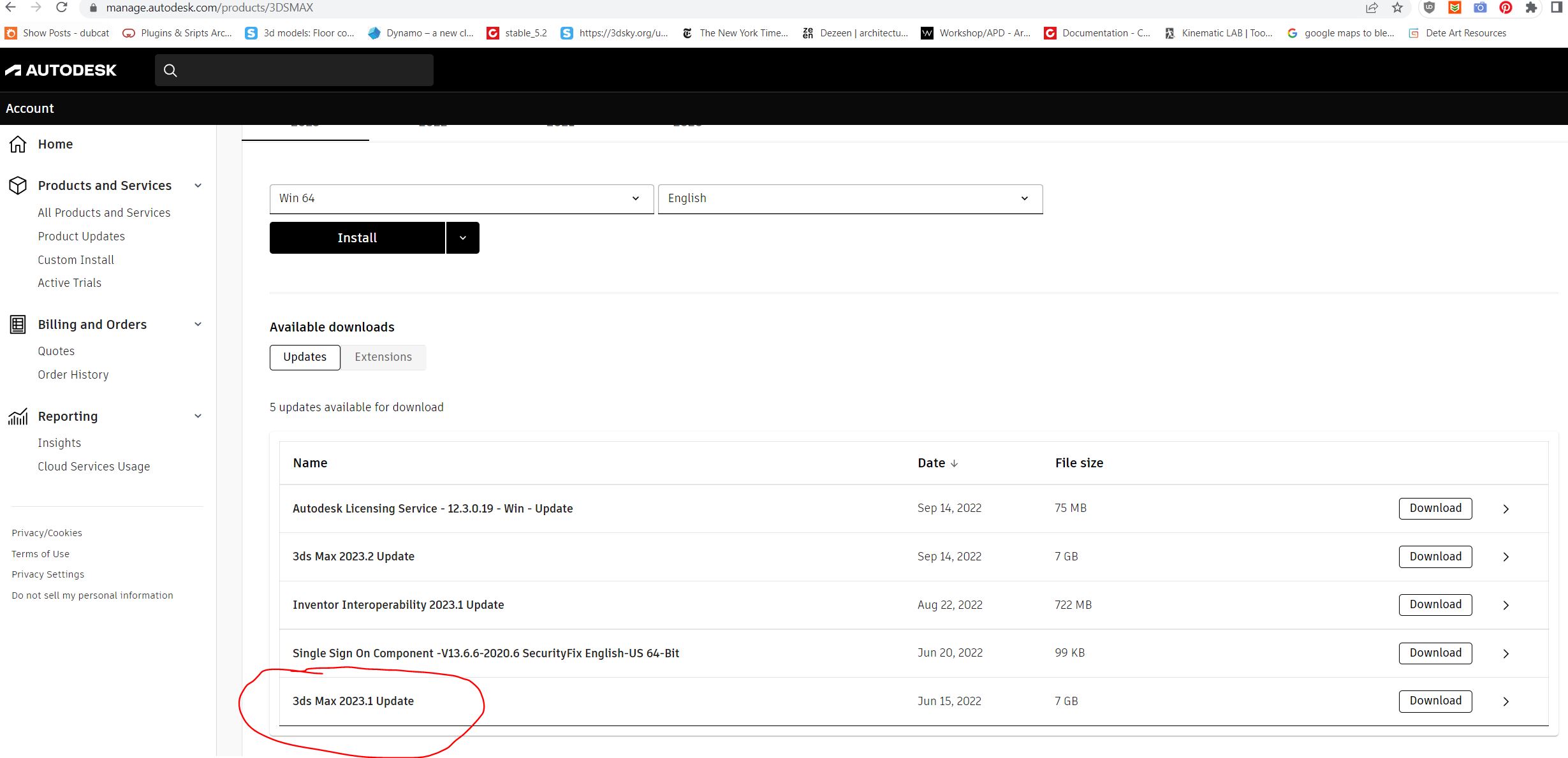This screenshot has height=758, width=1568.
Task: Open the Dete Art Resources bookmark
Action: point(1458,33)
